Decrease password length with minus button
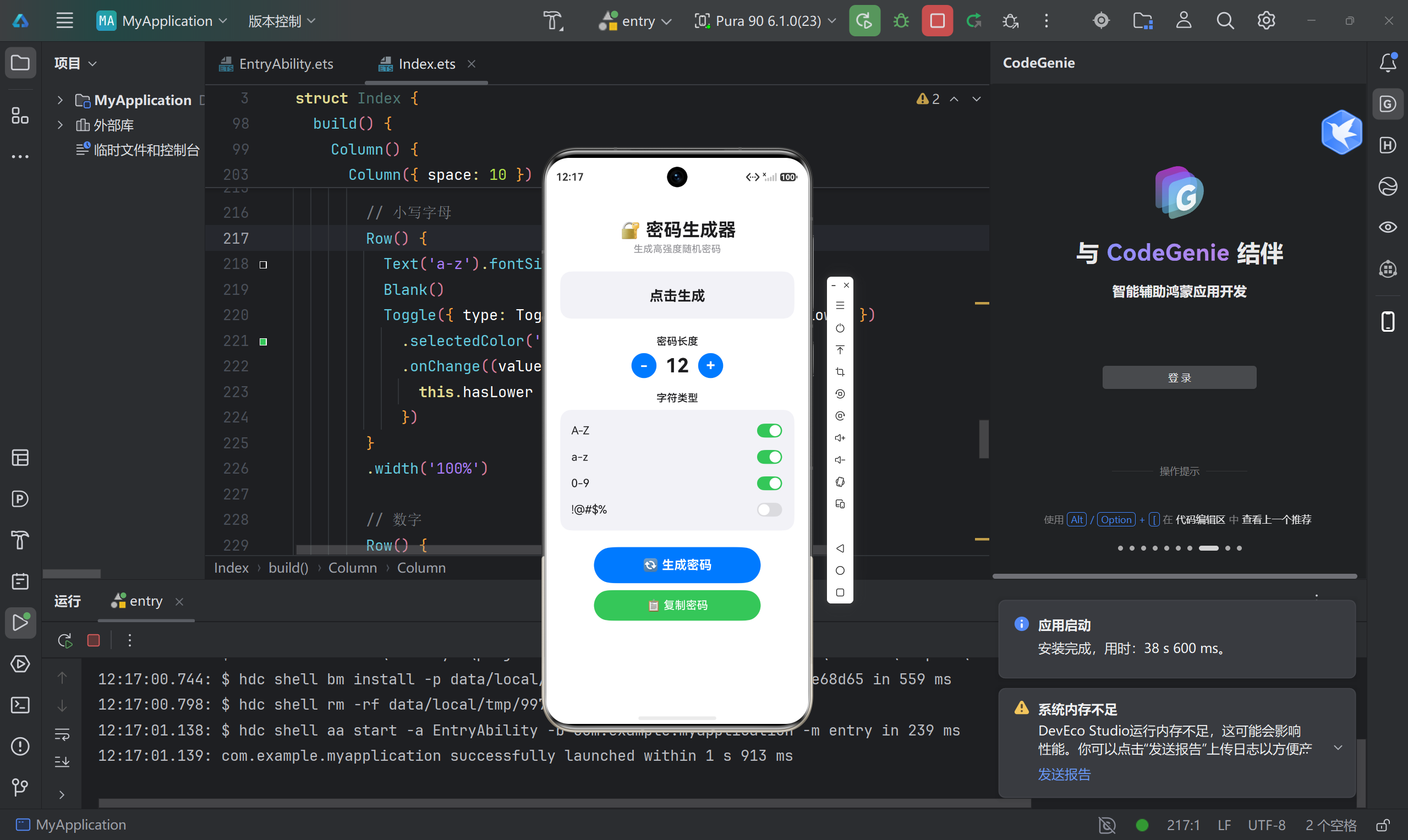 (644, 366)
